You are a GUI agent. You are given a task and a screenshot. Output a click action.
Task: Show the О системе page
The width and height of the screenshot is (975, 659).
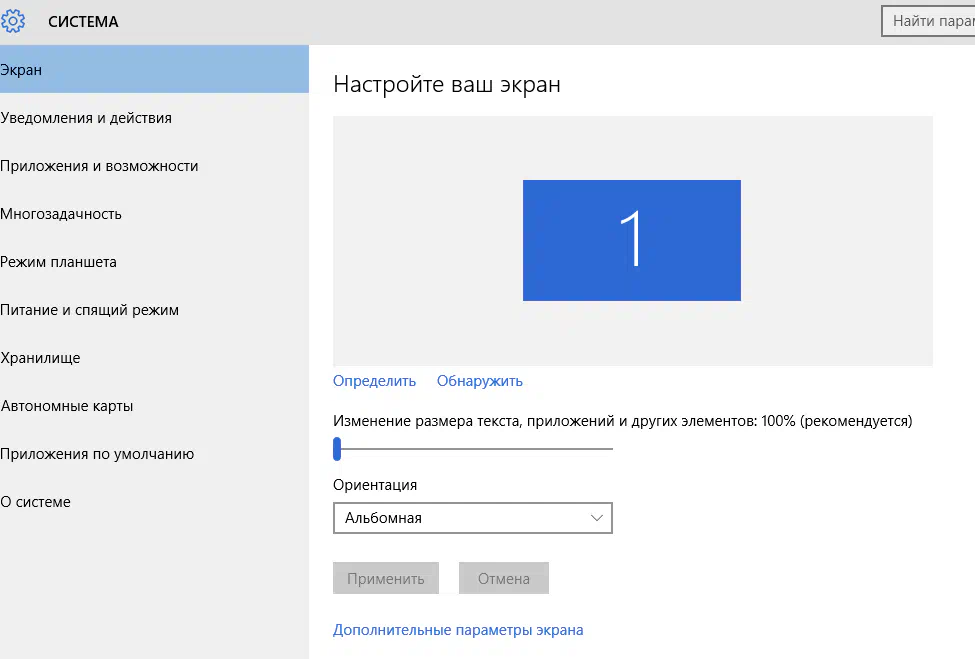click(154, 502)
